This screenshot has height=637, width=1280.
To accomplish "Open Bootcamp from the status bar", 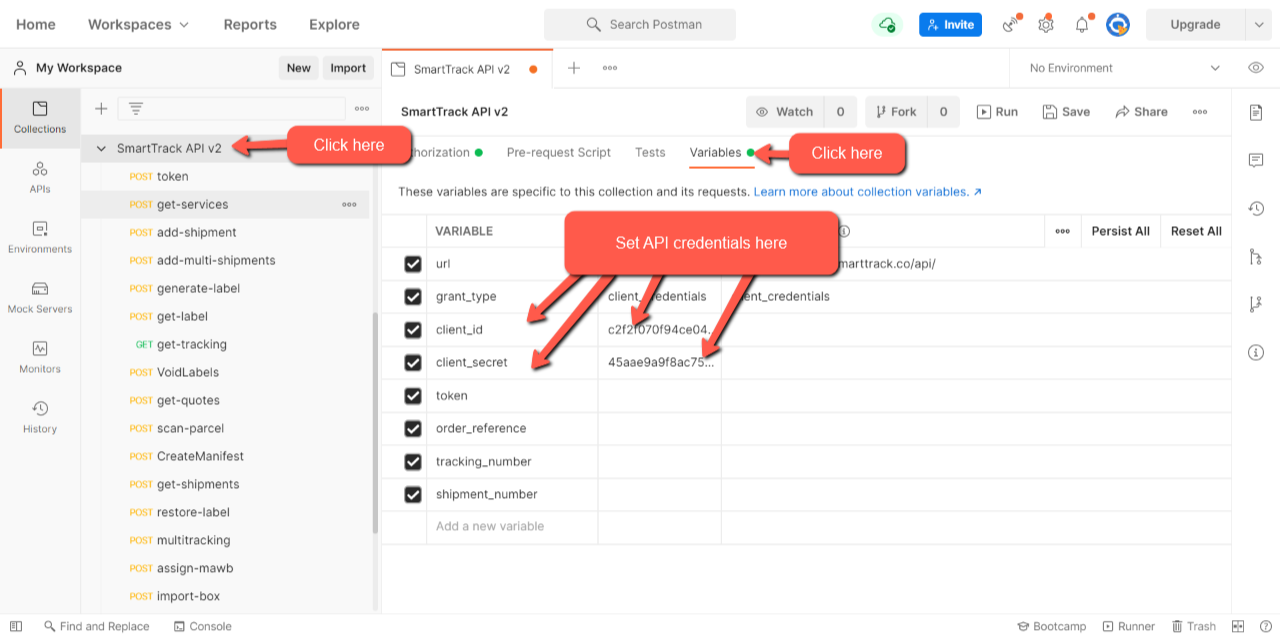I will 1051,626.
